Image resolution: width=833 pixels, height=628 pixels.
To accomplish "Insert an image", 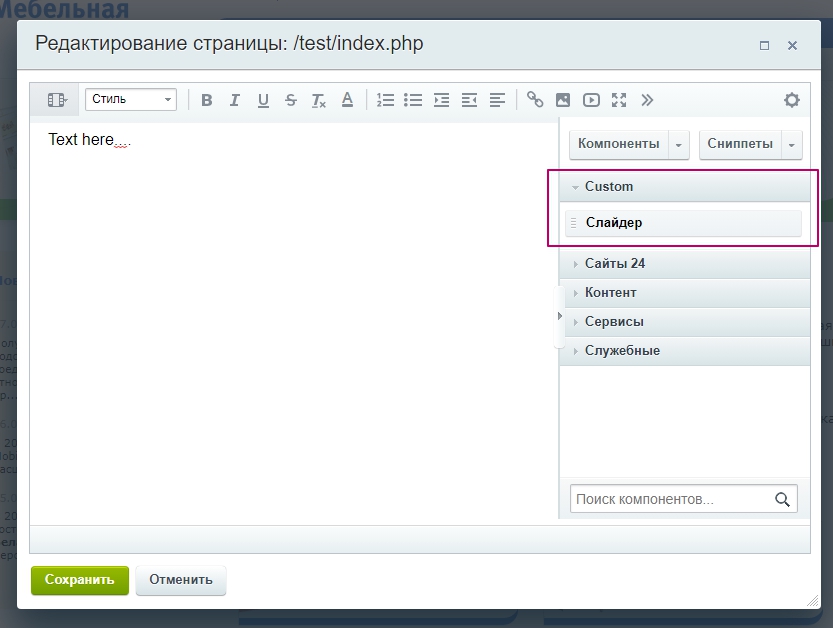I will click(563, 100).
